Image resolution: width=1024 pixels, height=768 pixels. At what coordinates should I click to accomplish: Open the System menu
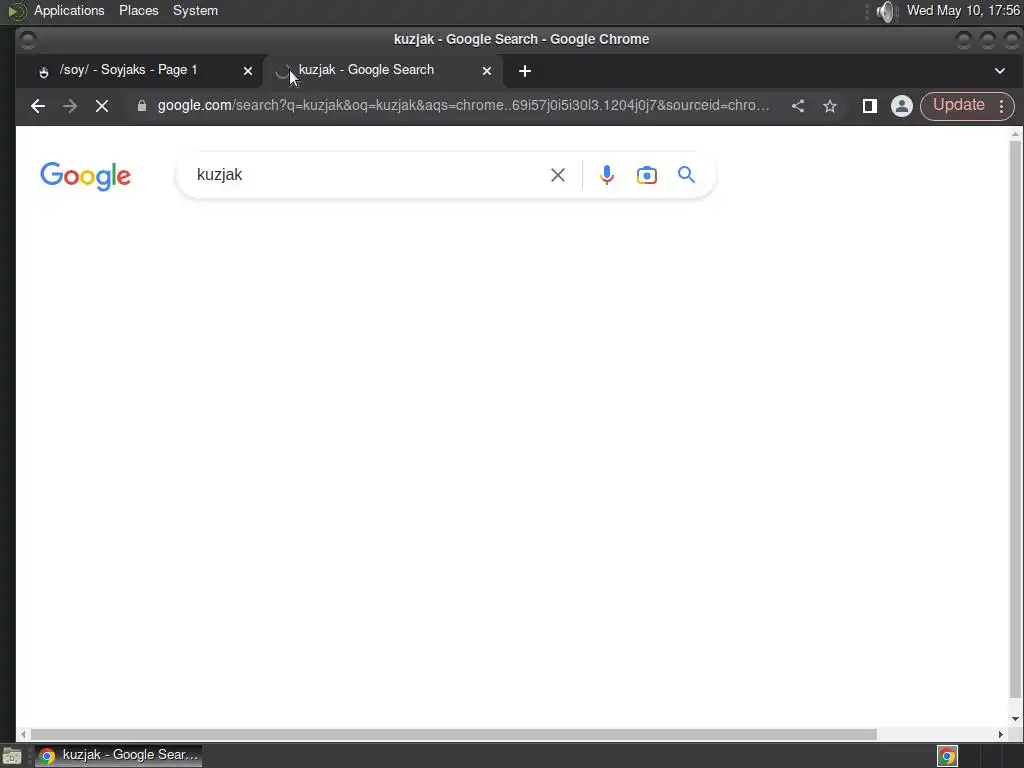(195, 11)
